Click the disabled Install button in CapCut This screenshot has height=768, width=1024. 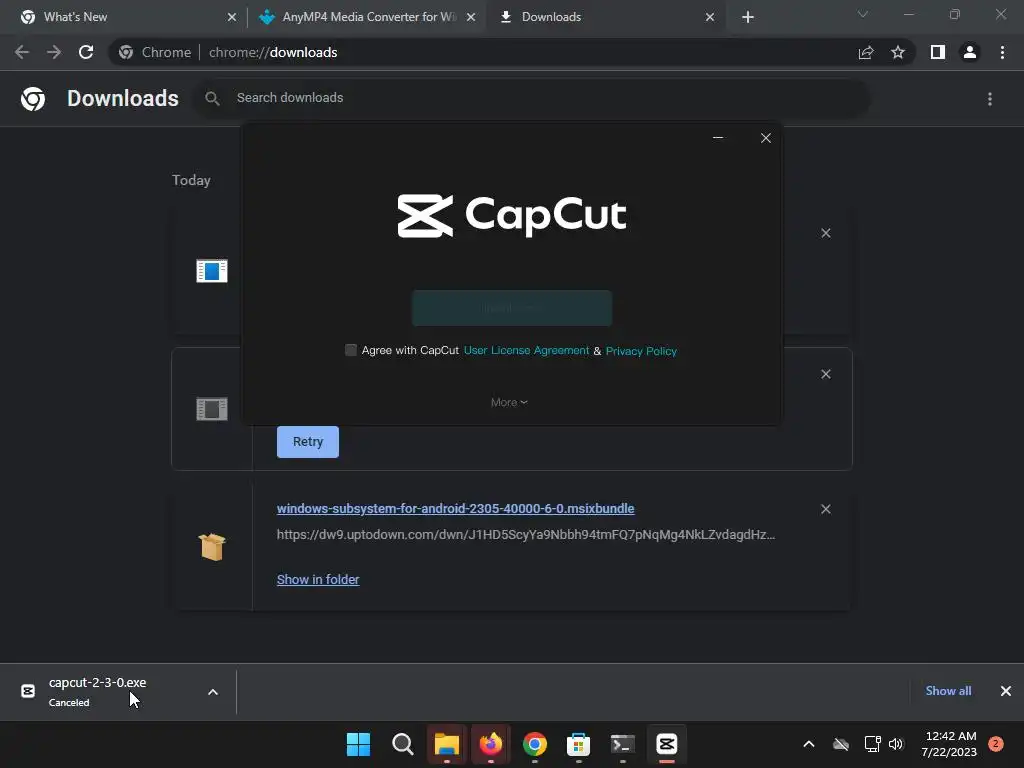pyautogui.click(x=512, y=308)
